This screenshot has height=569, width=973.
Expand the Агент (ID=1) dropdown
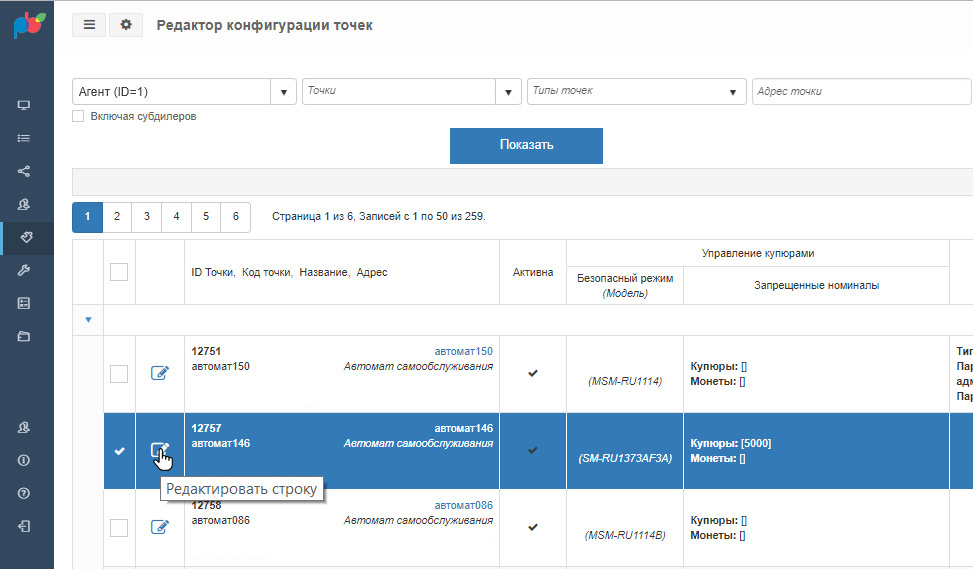(x=284, y=92)
